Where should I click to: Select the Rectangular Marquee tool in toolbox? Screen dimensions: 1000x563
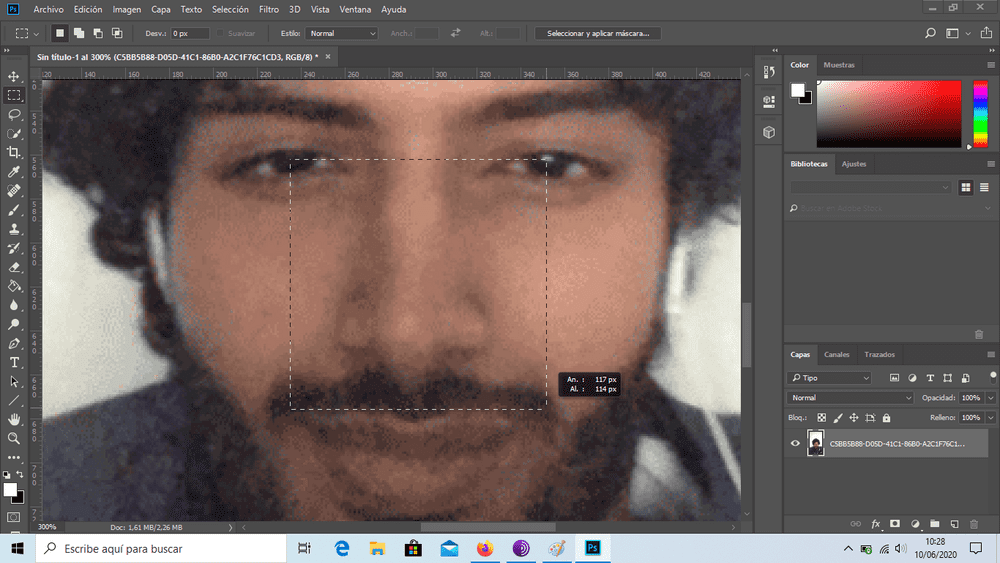pos(13,96)
